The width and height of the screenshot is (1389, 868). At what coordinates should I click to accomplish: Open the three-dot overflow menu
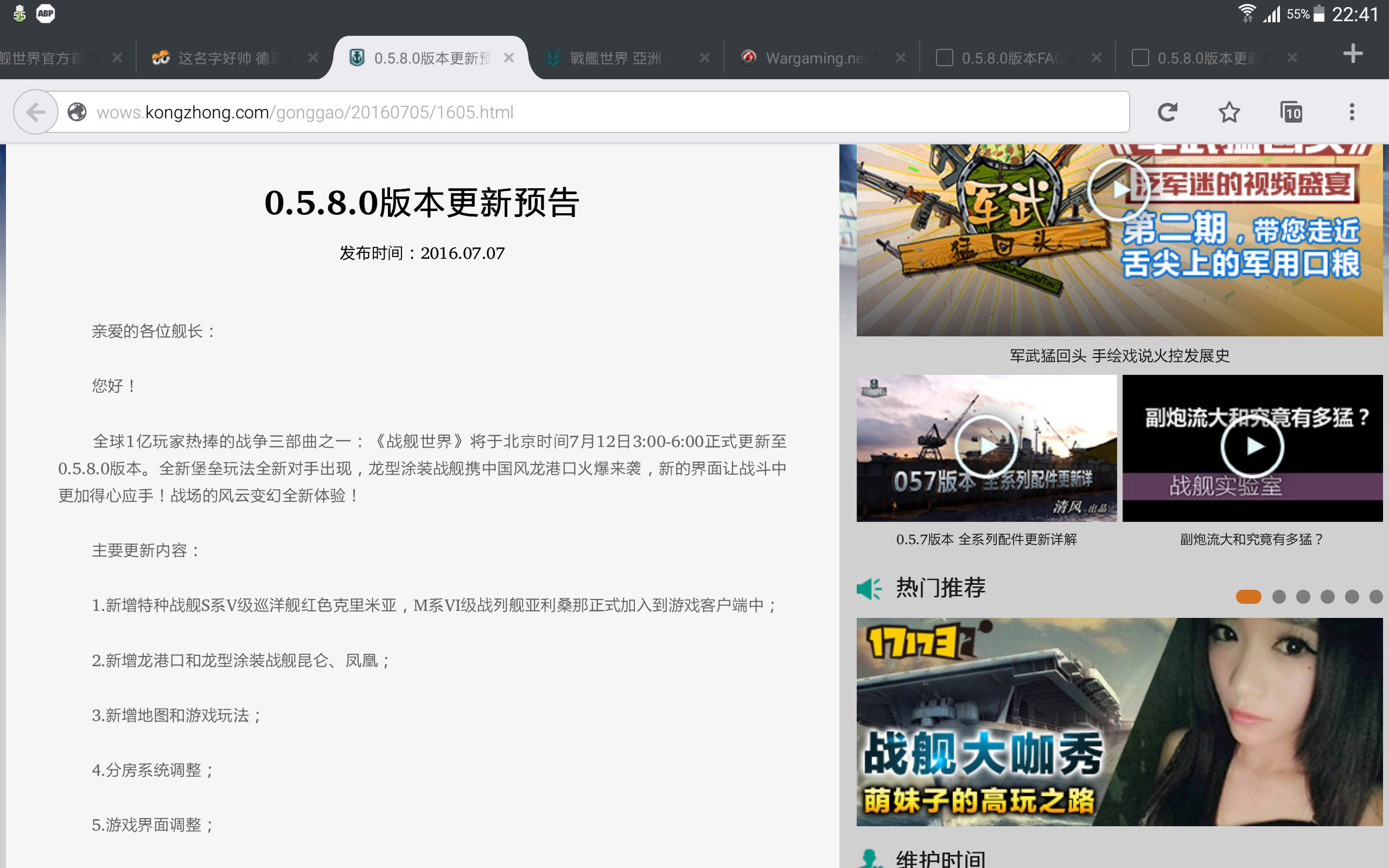(1352, 112)
